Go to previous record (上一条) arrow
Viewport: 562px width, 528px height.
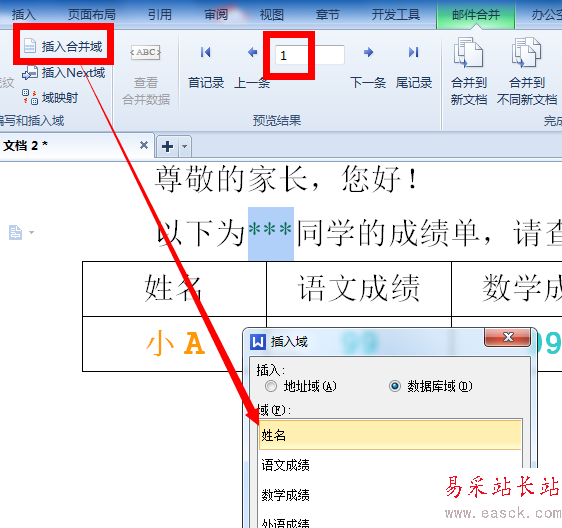coord(253,52)
